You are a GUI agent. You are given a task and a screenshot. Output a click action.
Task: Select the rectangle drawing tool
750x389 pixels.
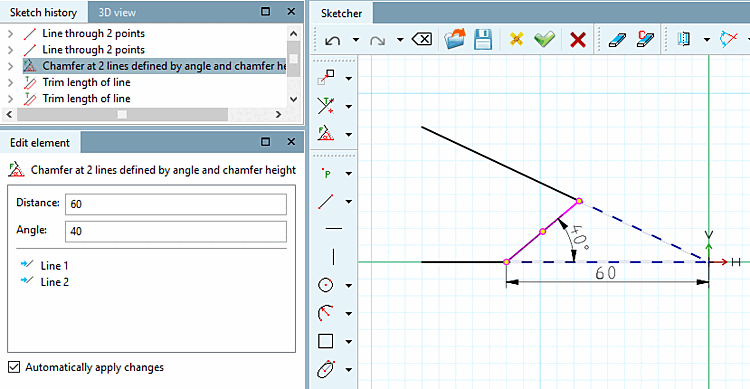(x=326, y=341)
